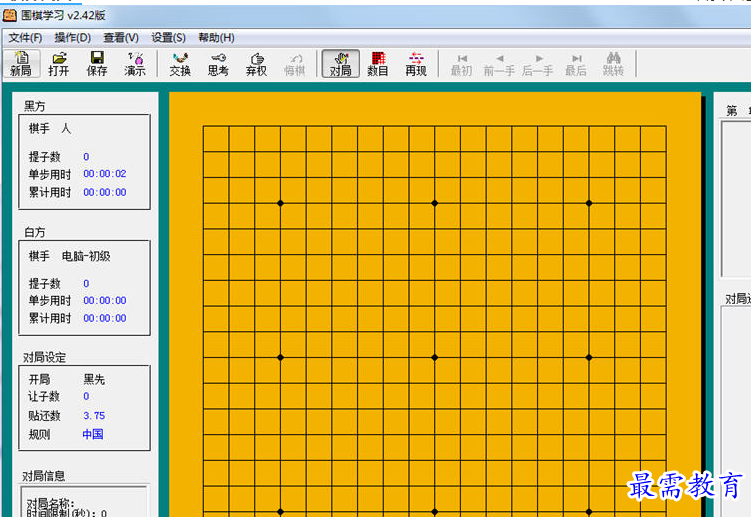This screenshot has width=751, height=517.
Task: Open the 文件(F) menu
Action: click(25, 38)
